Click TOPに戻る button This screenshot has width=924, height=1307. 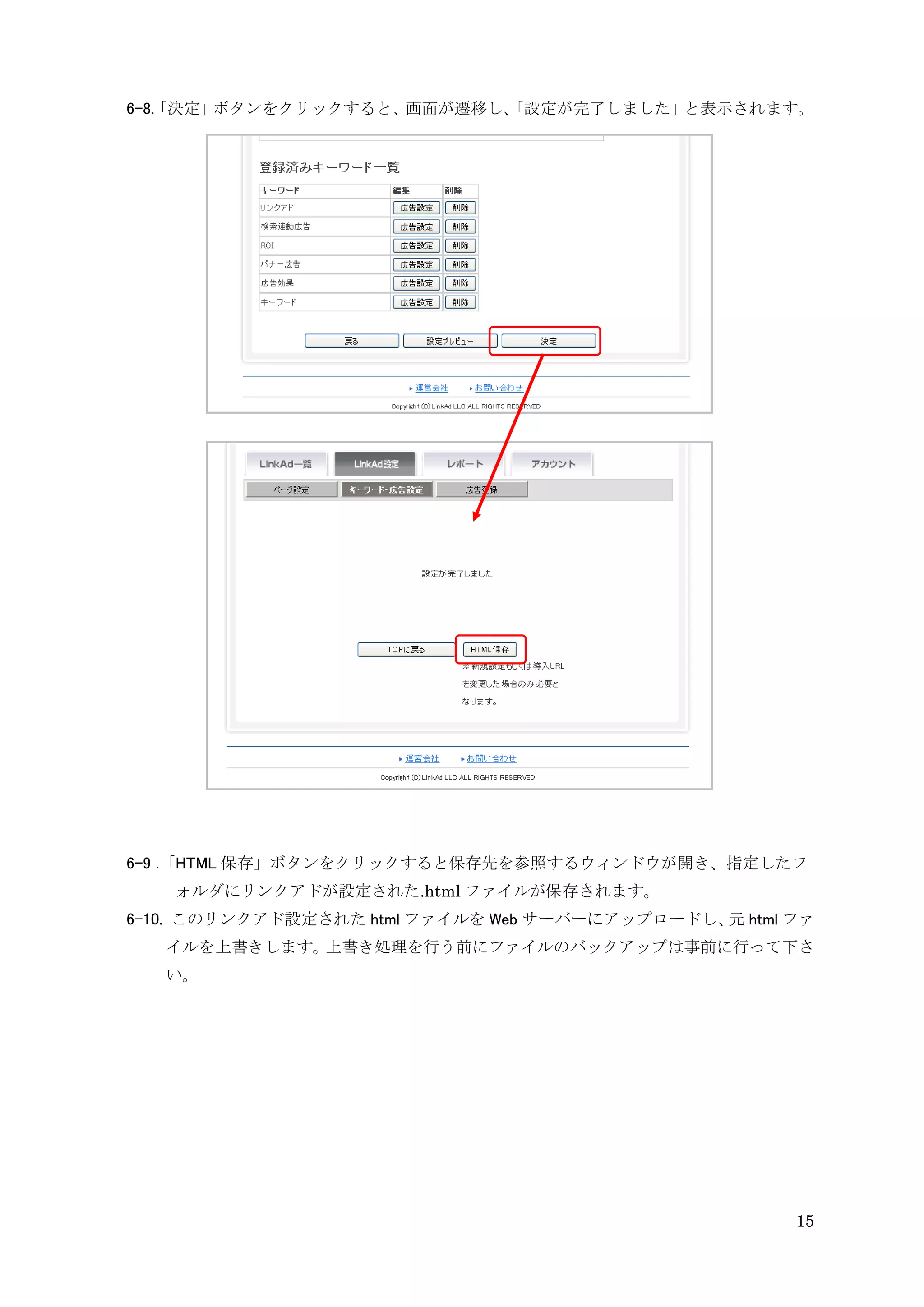(406, 650)
